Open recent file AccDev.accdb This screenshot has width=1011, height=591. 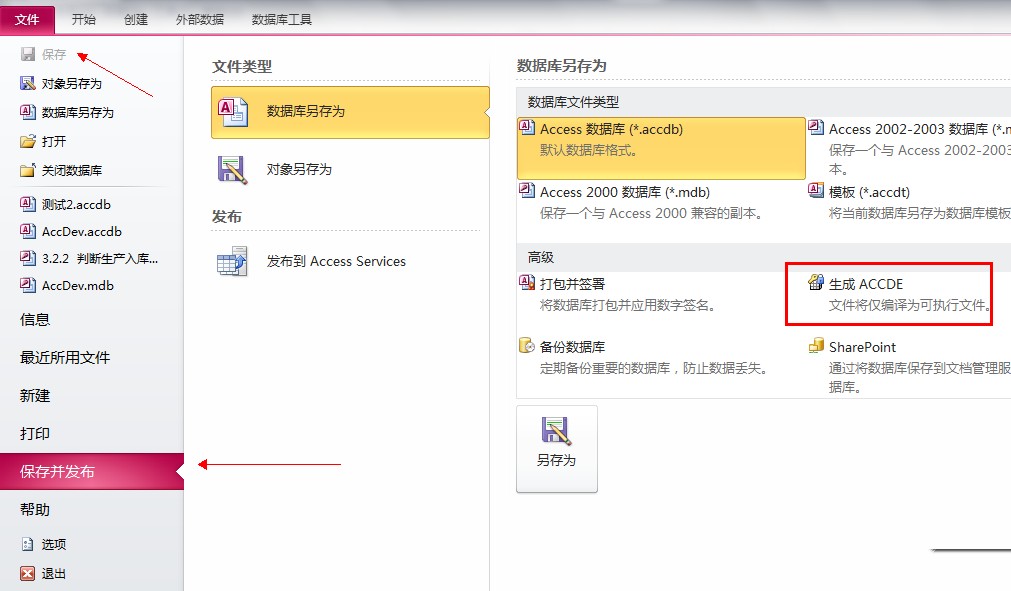82,232
